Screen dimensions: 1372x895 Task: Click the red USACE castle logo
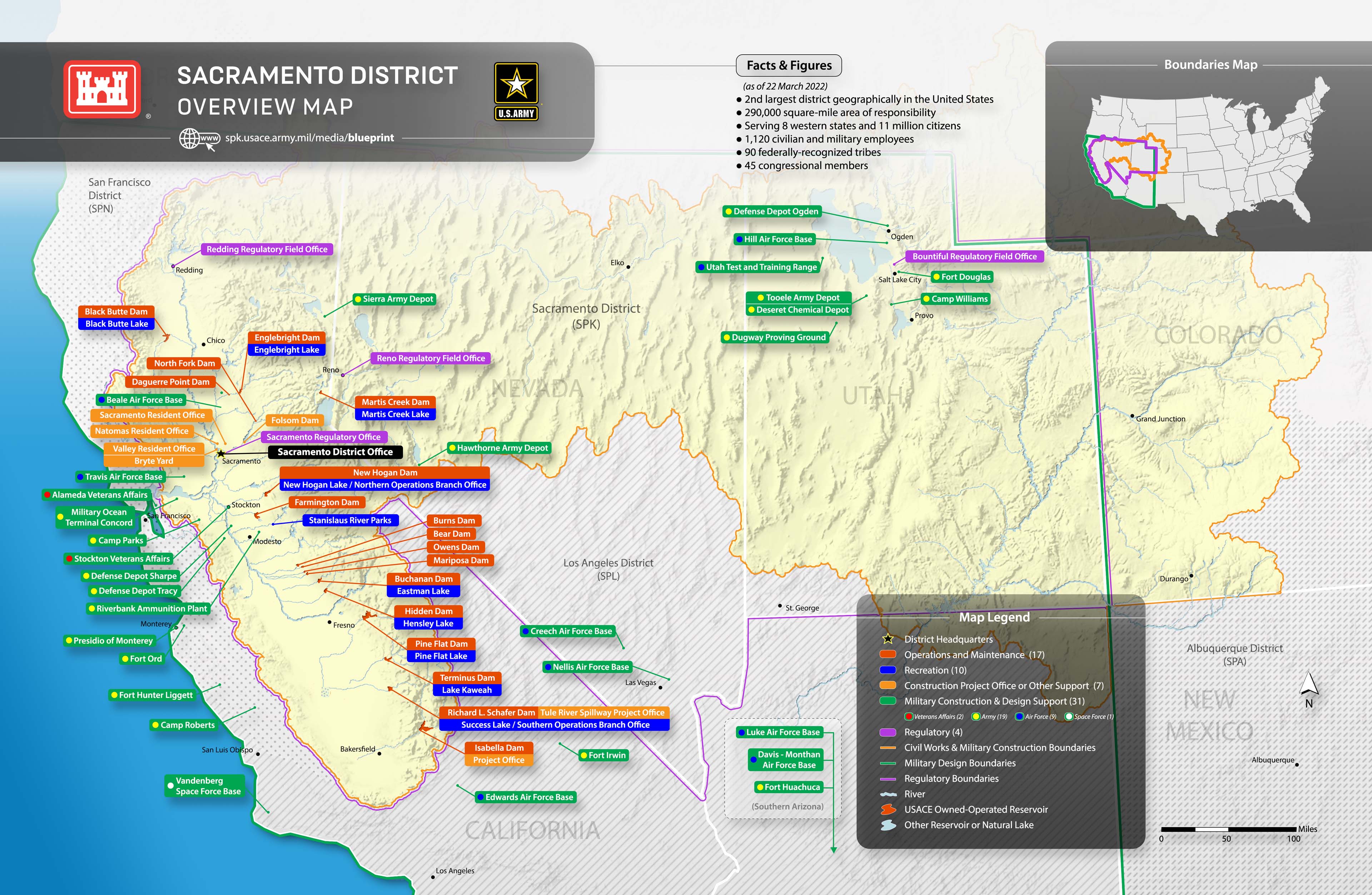point(102,89)
